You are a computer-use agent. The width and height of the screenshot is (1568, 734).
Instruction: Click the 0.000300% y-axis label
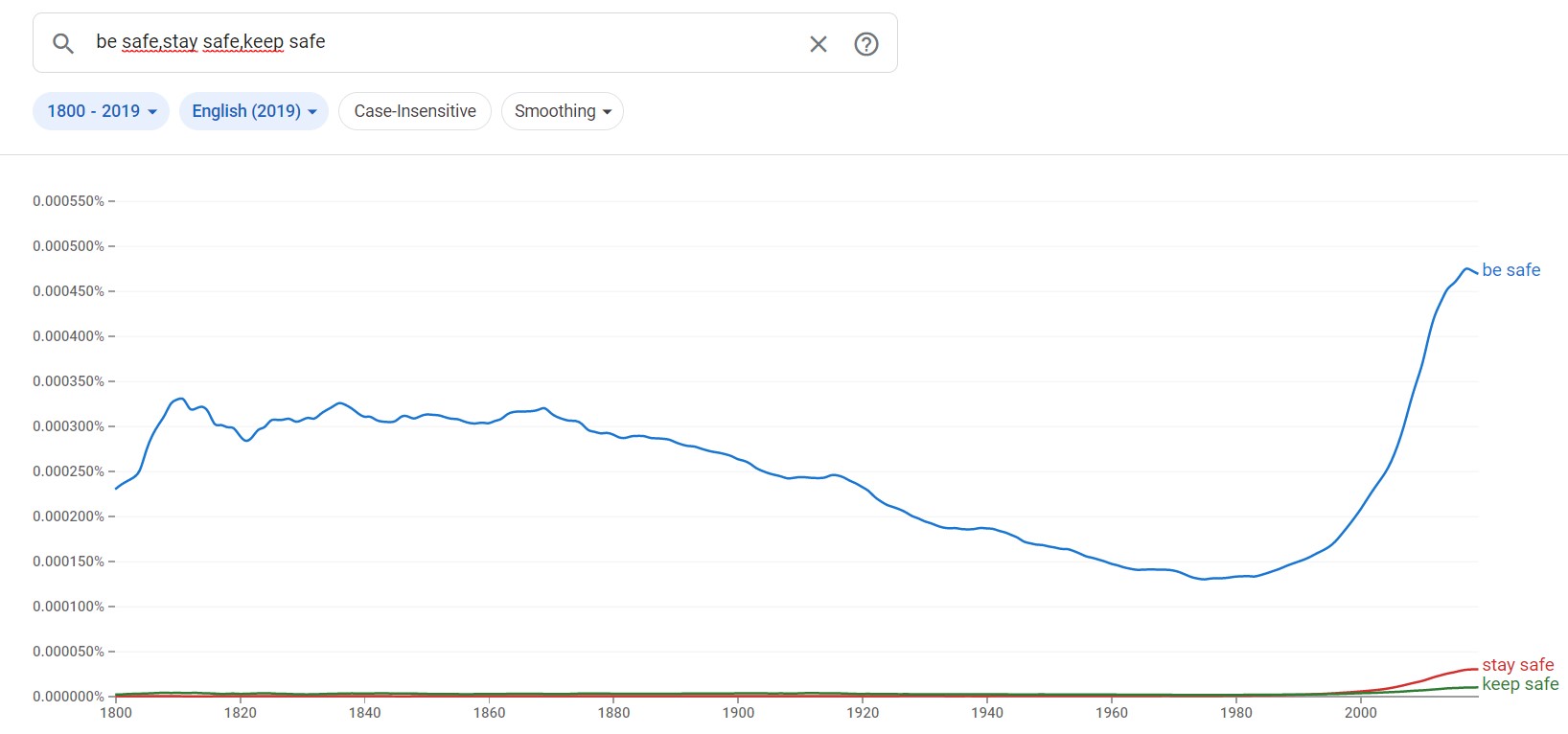[68, 426]
